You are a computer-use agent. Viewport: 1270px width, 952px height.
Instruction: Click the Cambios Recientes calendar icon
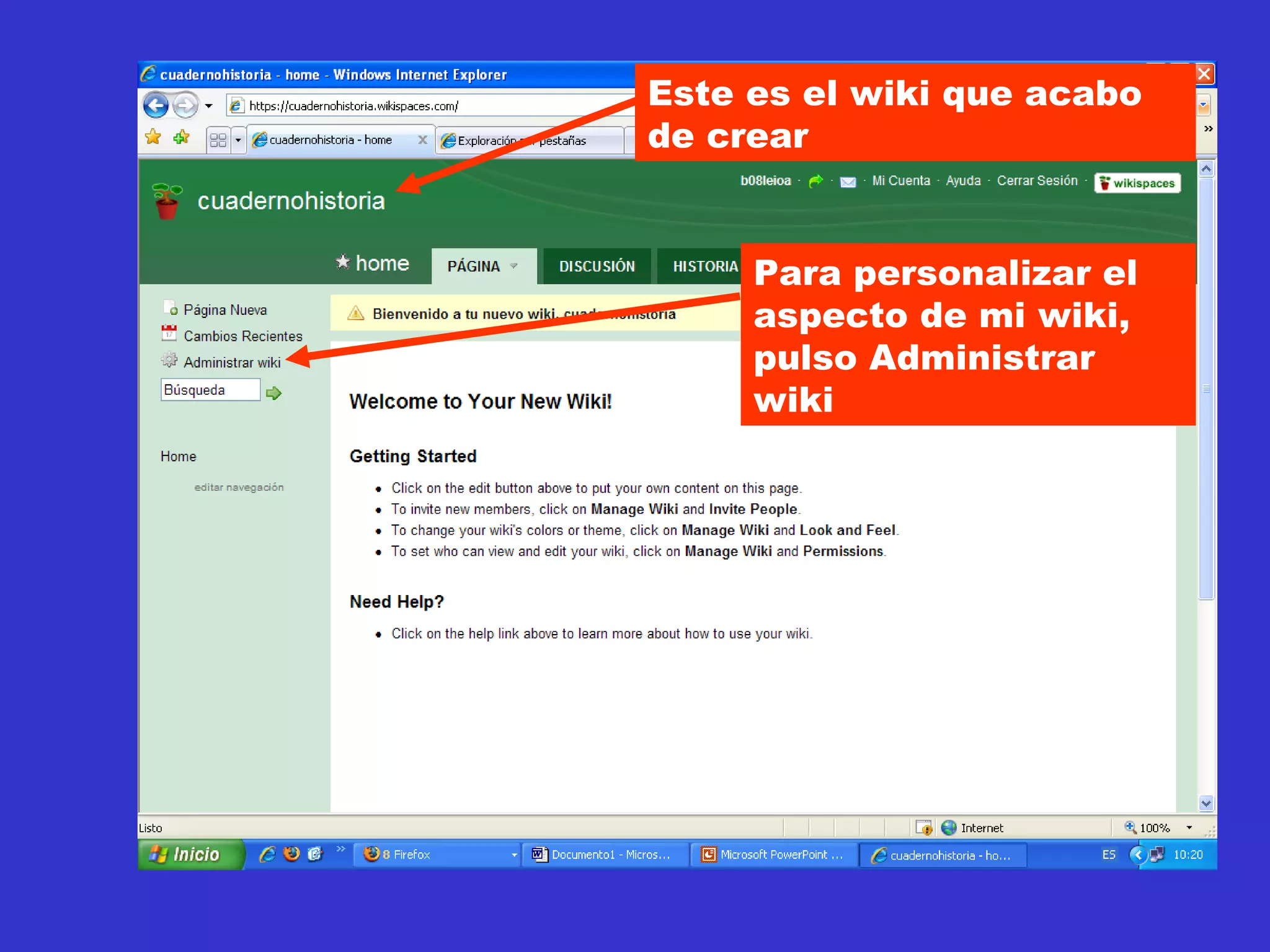pyautogui.click(x=169, y=333)
